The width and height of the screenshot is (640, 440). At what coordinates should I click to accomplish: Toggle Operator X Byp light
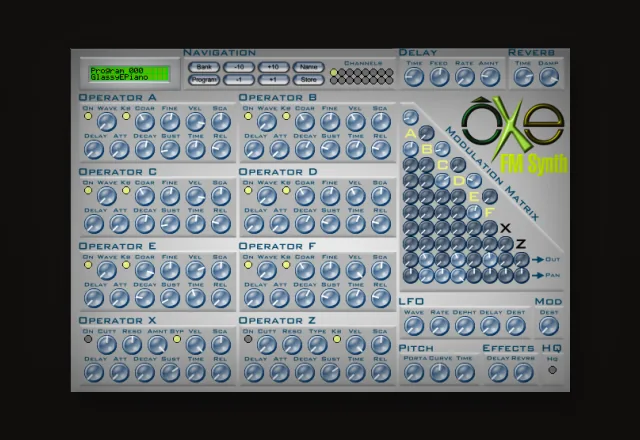tap(177, 339)
